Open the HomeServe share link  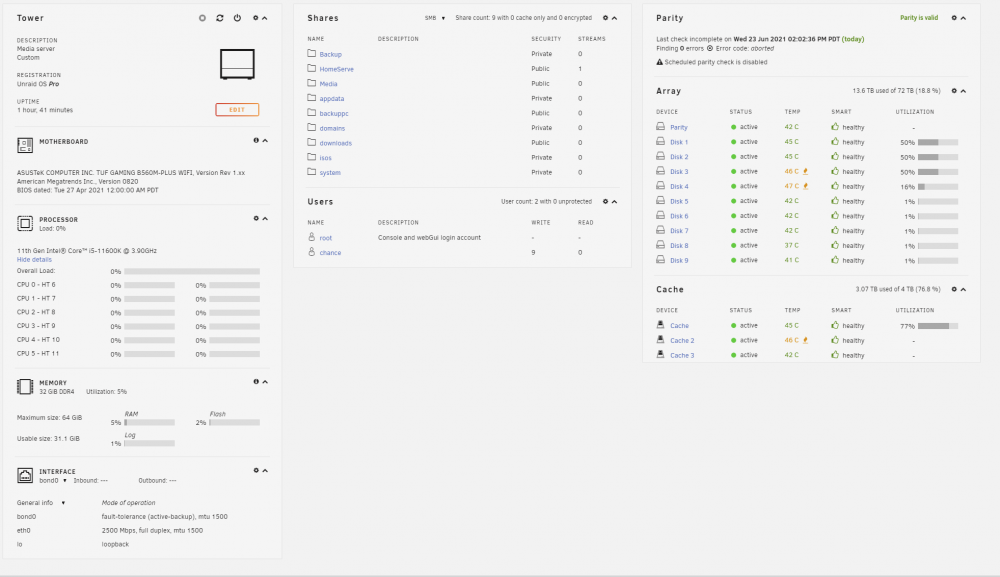click(336, 69)
